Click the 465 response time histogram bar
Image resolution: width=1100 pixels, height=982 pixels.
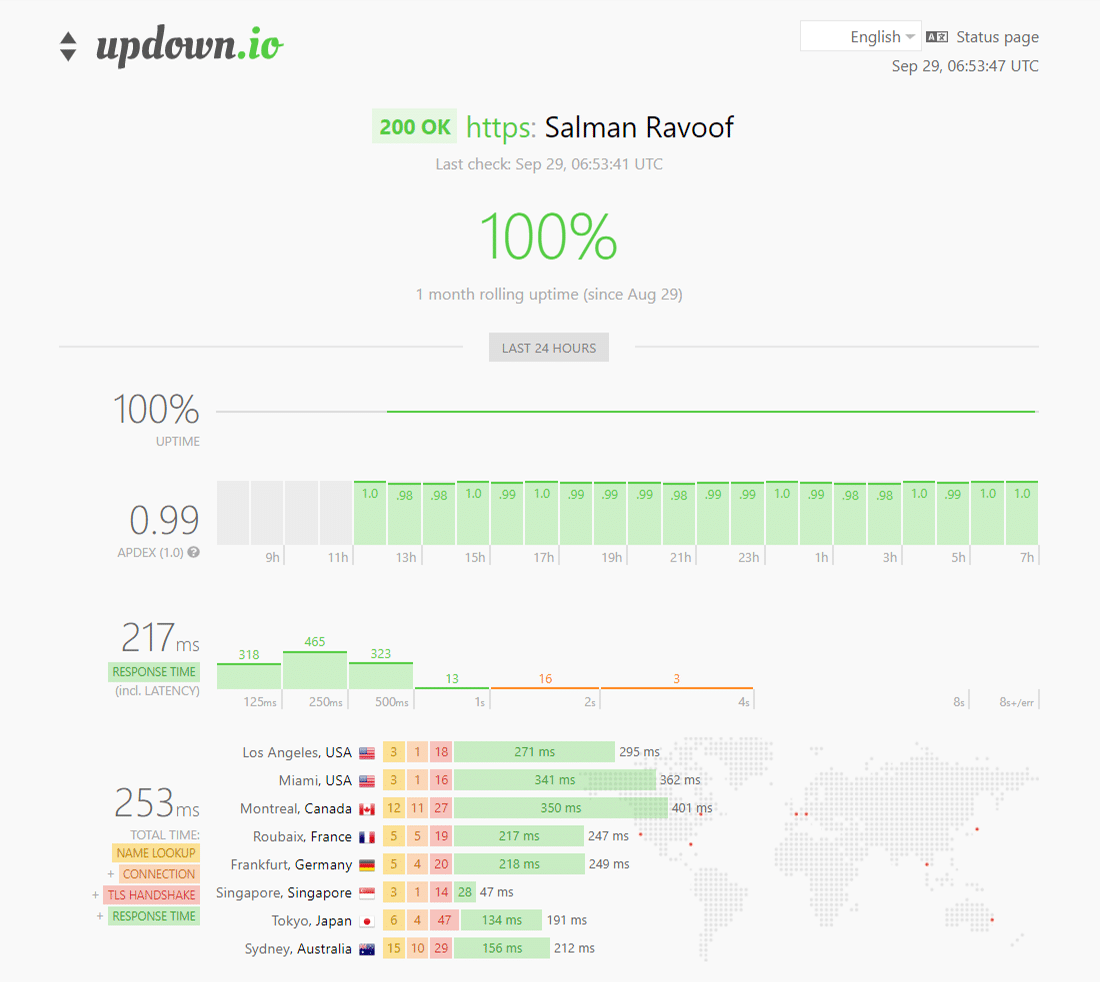tap(315, 668)
